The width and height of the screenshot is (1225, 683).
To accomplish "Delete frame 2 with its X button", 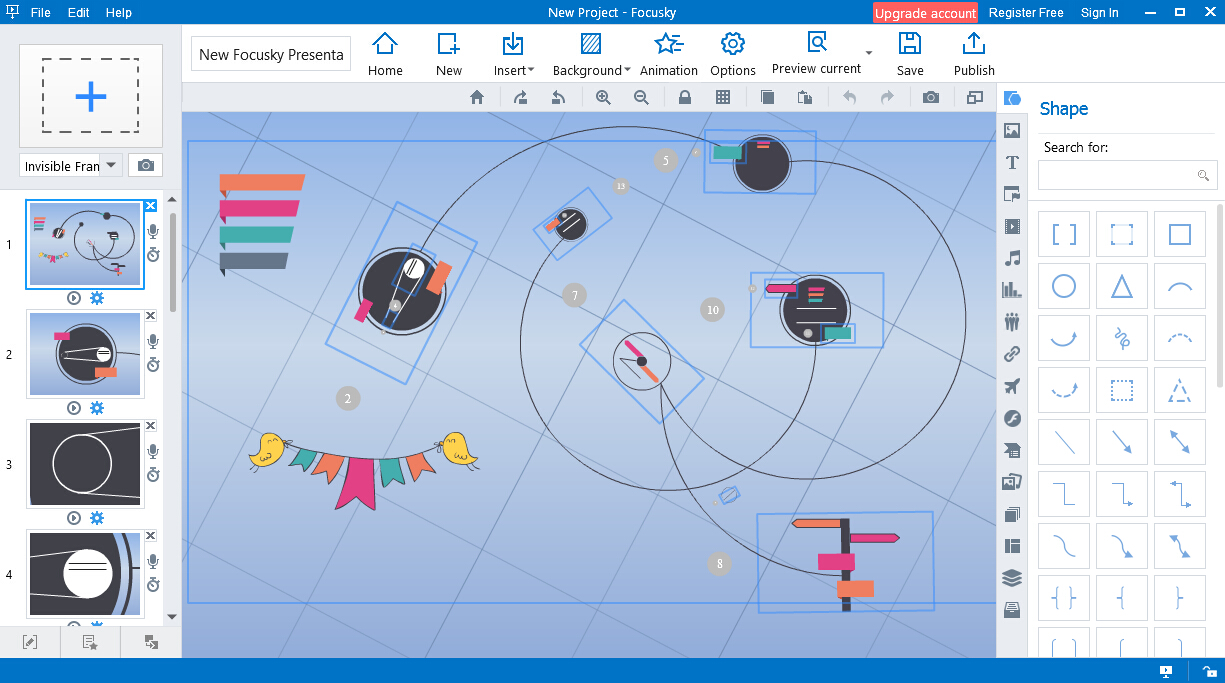I will pyautogui.click(x=151, y=315).
